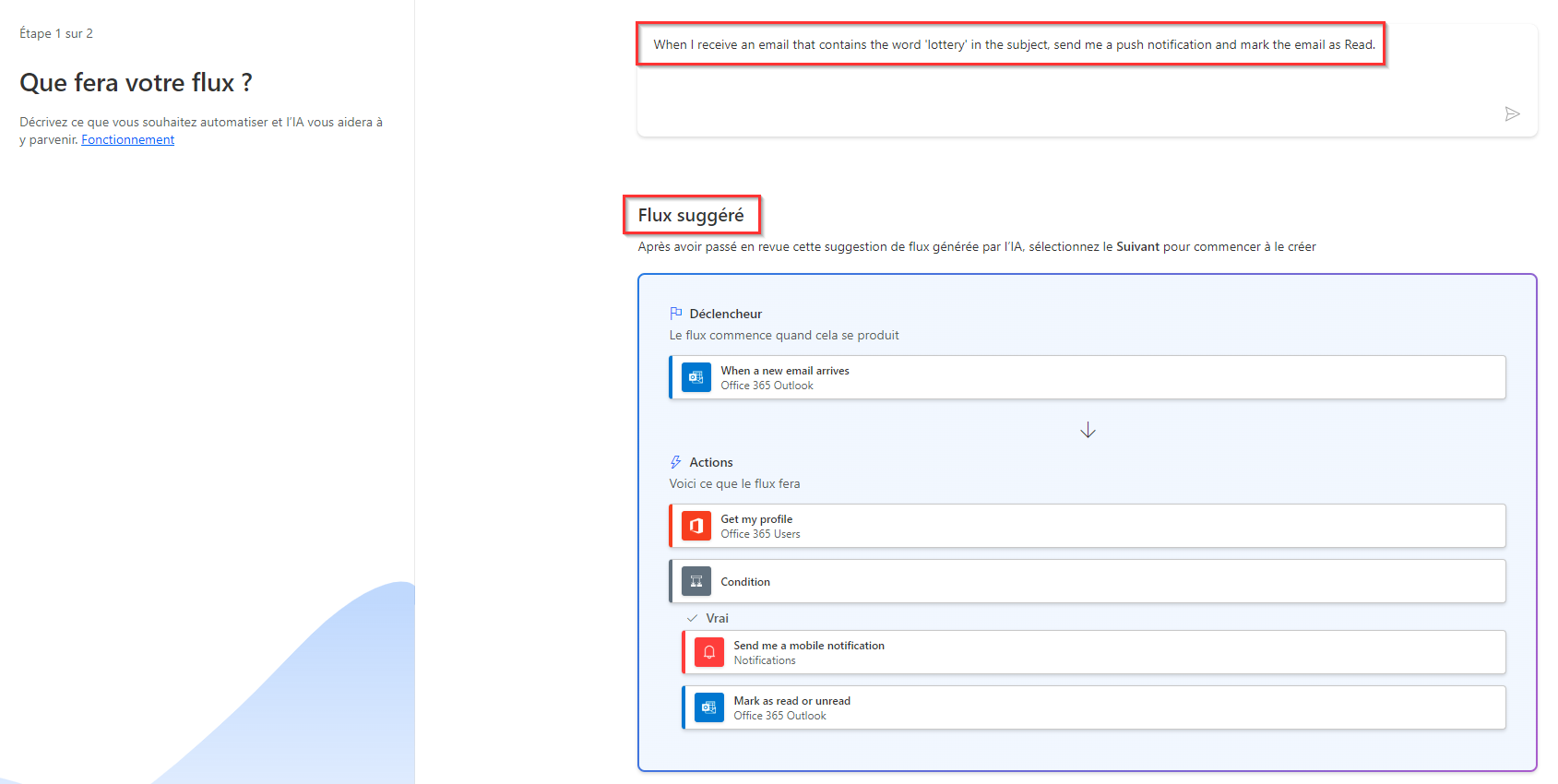The width and height of the screenshot is (1558, 784).
Task: Click the 'Notifications' connector label
Action: point(765,660)
